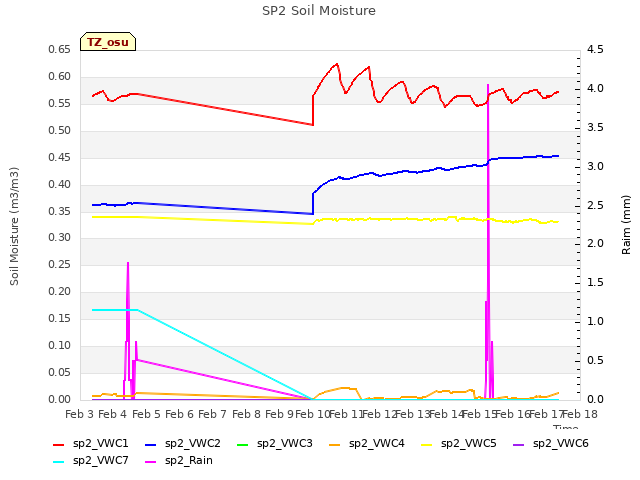Click the green sp2_VWC3 legend swatch

point(242,445)
